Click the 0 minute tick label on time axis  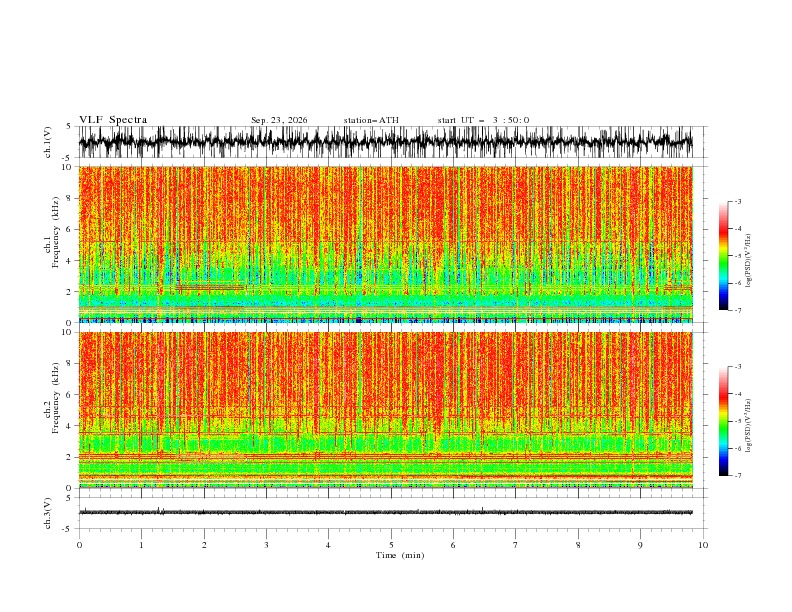(79, 545)
